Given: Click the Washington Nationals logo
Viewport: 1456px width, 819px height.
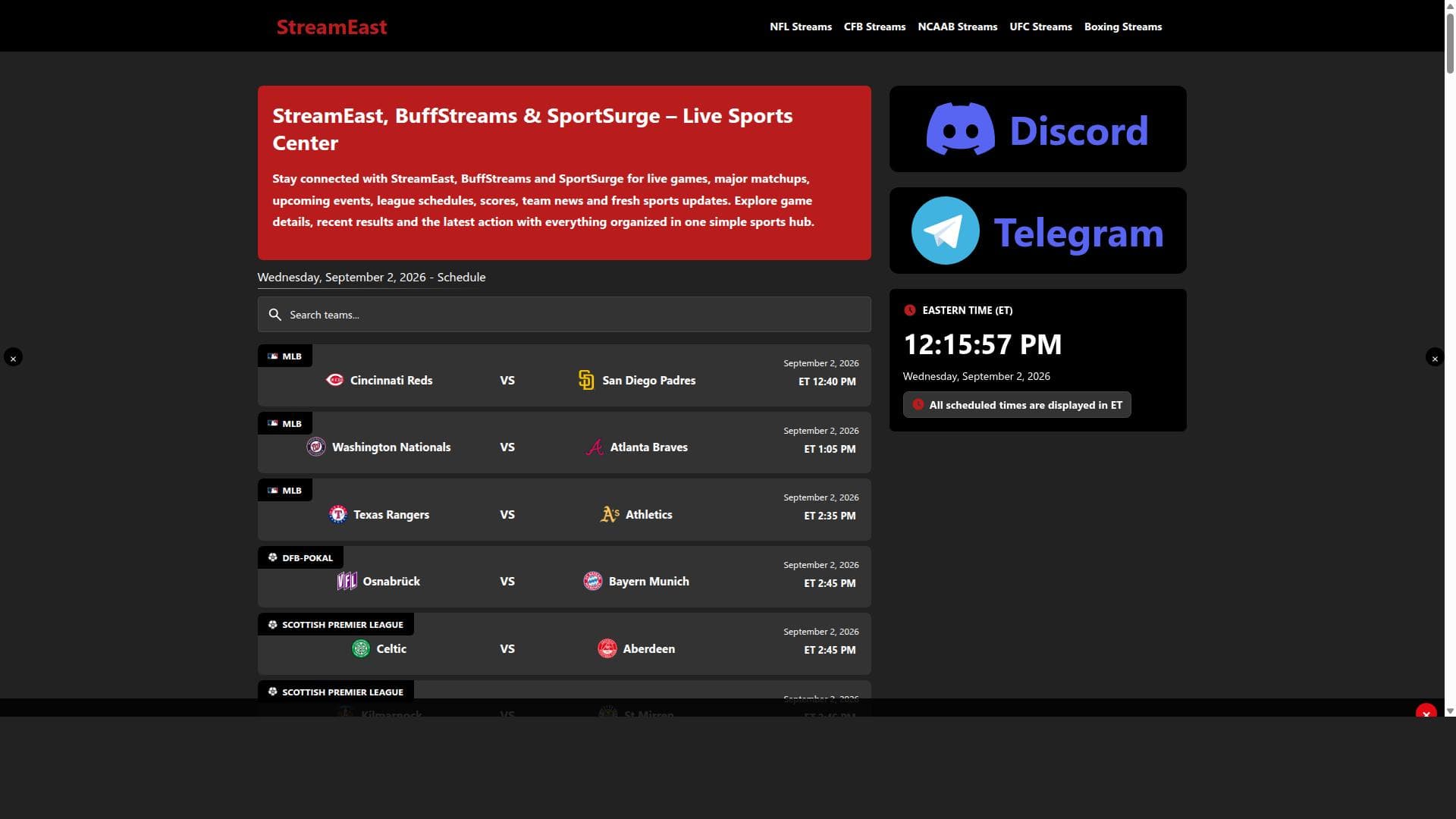Looking at the screenshot, I should tap(316, 447).
